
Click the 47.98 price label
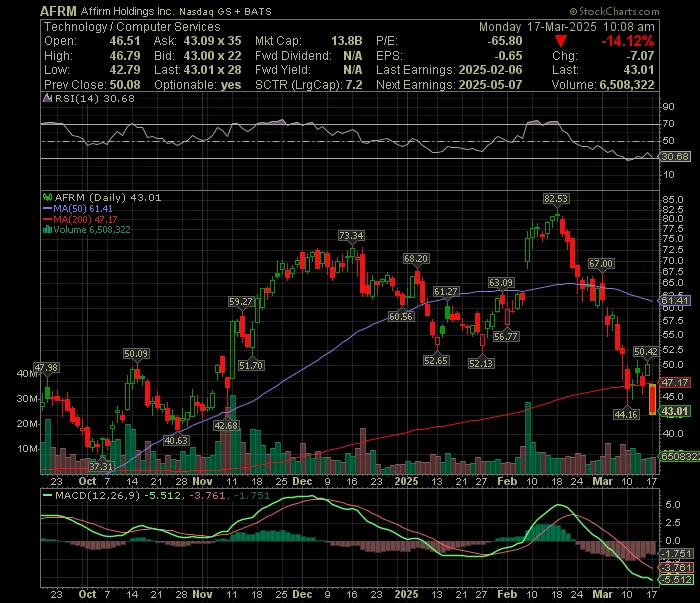tap(46, 368)
